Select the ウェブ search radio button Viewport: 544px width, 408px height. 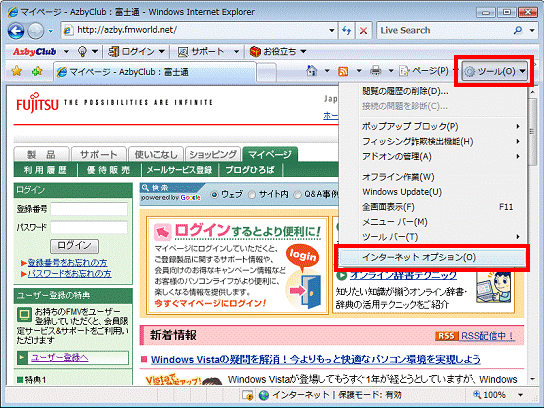[214, 195]
